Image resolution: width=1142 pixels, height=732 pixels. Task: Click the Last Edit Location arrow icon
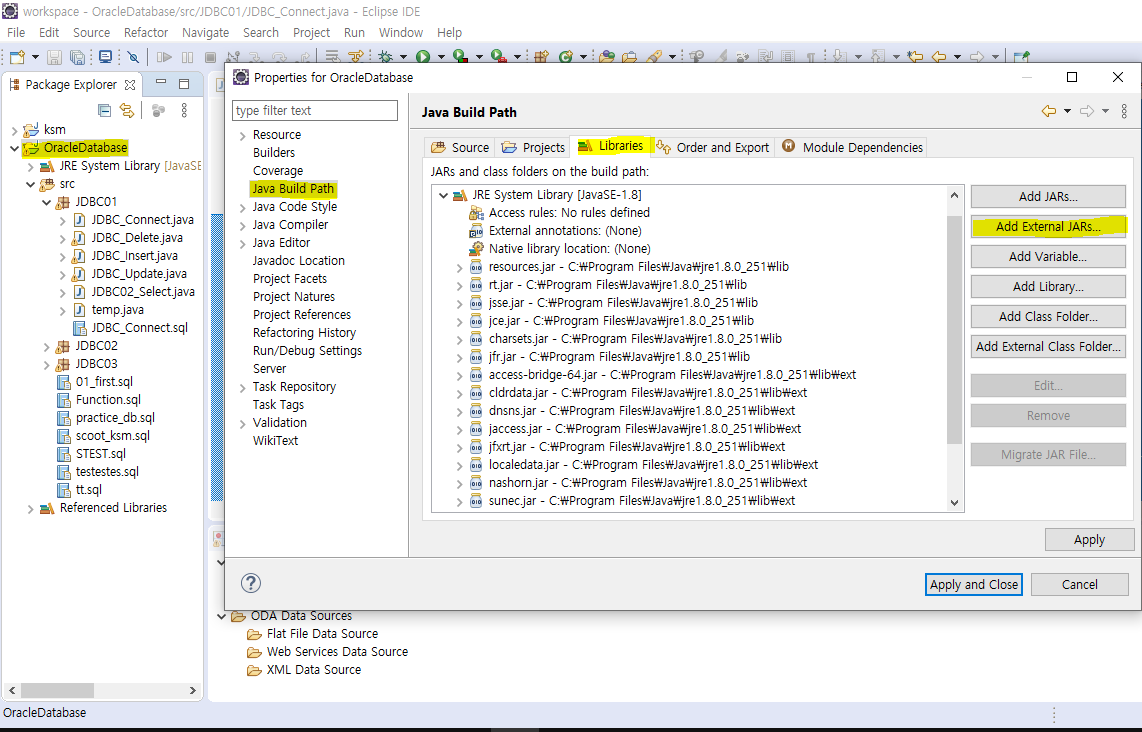(915, 57)
